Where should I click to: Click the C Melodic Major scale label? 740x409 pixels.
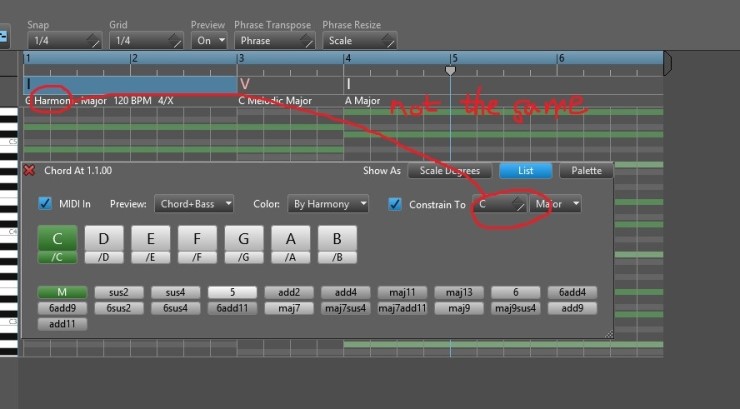coord(275,100)
